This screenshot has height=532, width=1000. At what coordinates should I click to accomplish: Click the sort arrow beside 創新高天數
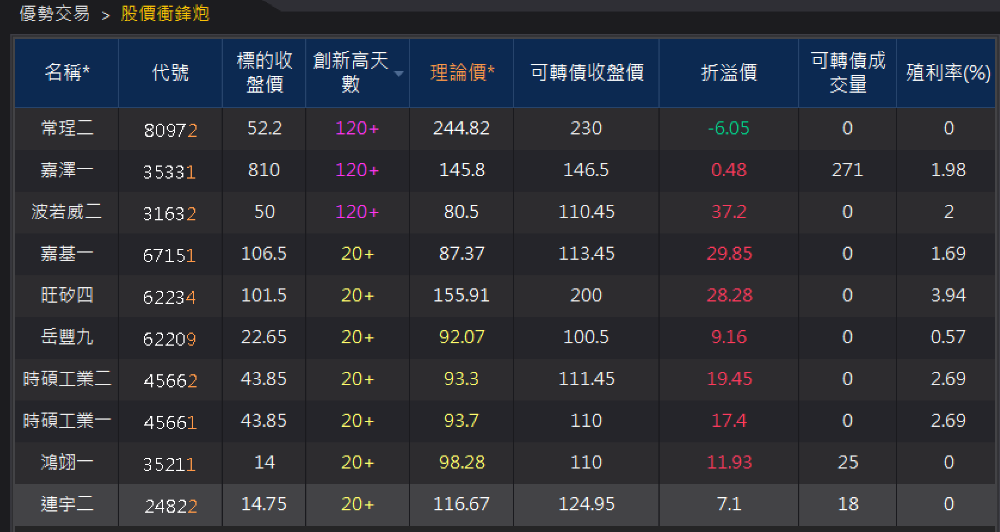click(x=399, y=74)
